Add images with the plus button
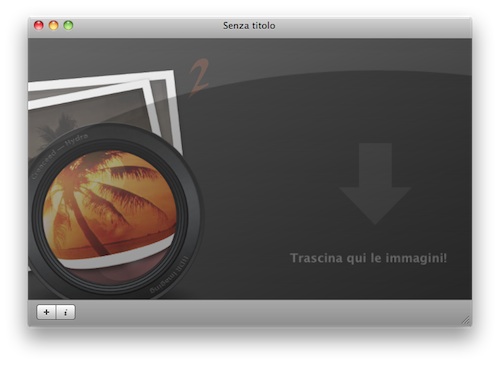500x365 pixels. [x=46, y=312]
